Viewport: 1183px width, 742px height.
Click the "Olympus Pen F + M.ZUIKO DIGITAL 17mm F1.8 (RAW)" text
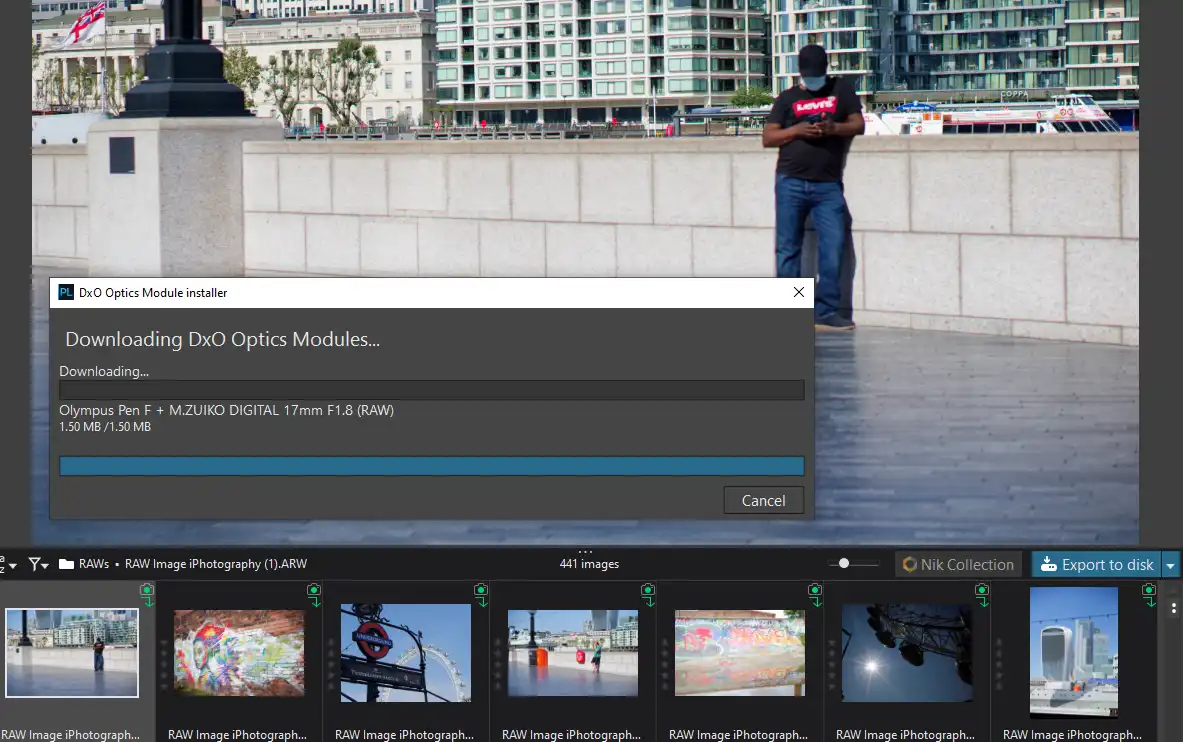click(226, 411)
